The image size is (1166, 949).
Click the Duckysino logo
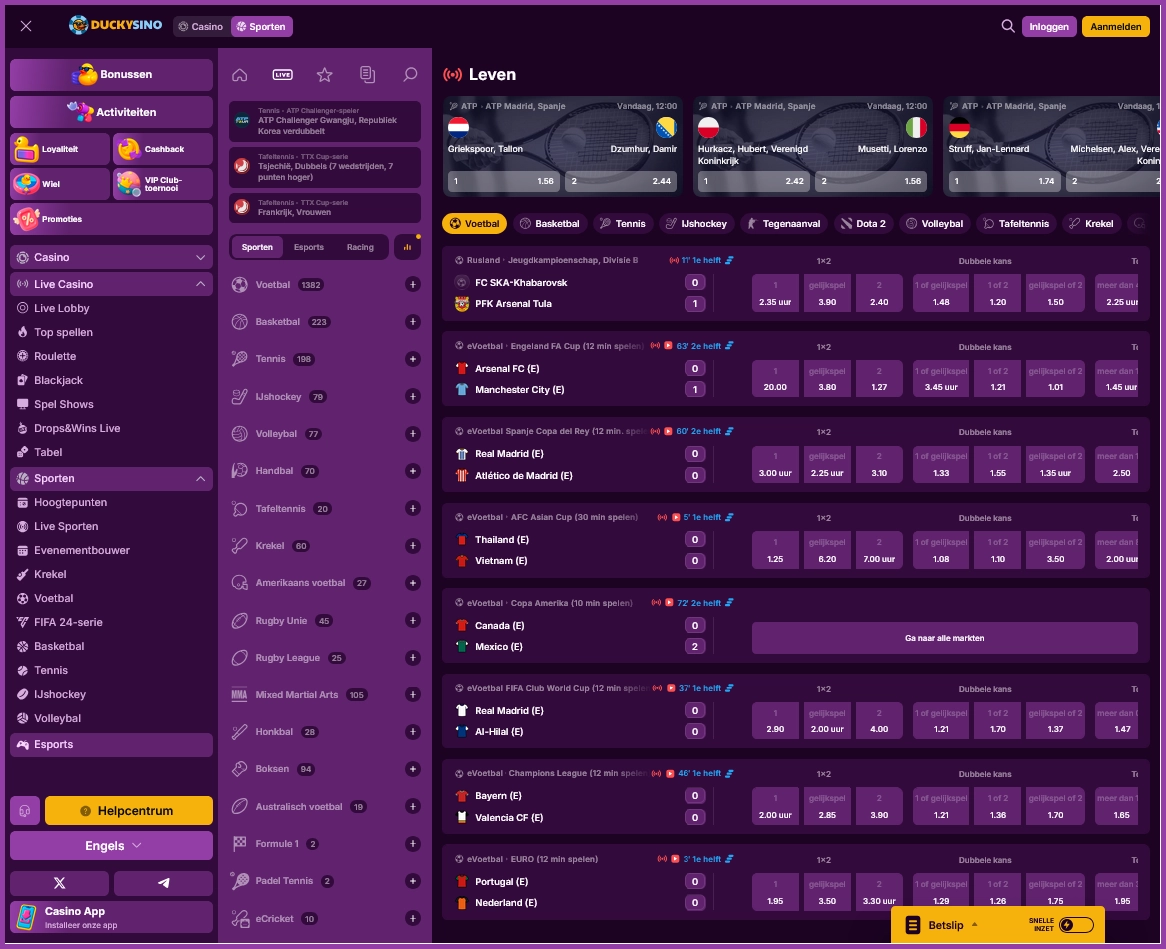(x=115, y=25)
